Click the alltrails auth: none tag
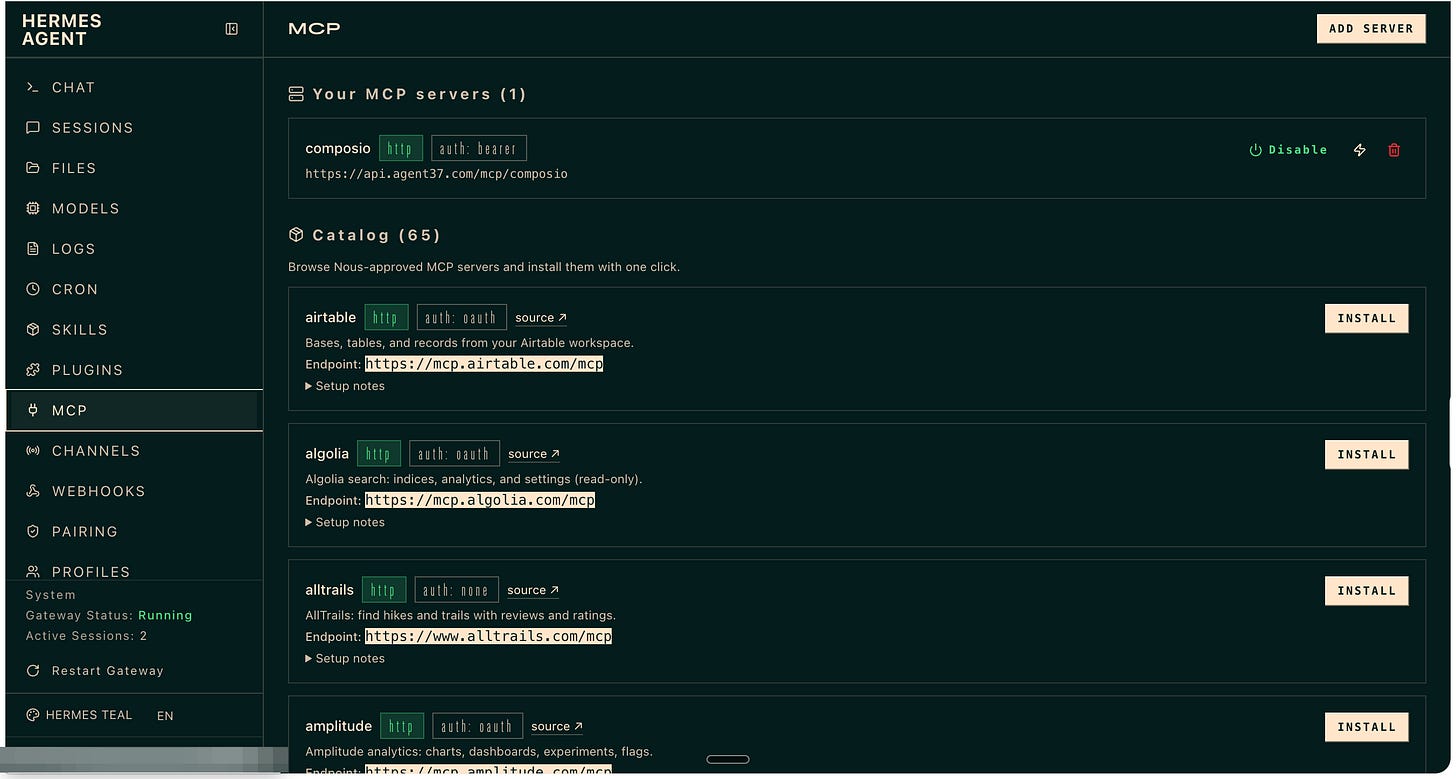Image resolution: width=1456 pixels, height=779 pixels. pos(457,590)
